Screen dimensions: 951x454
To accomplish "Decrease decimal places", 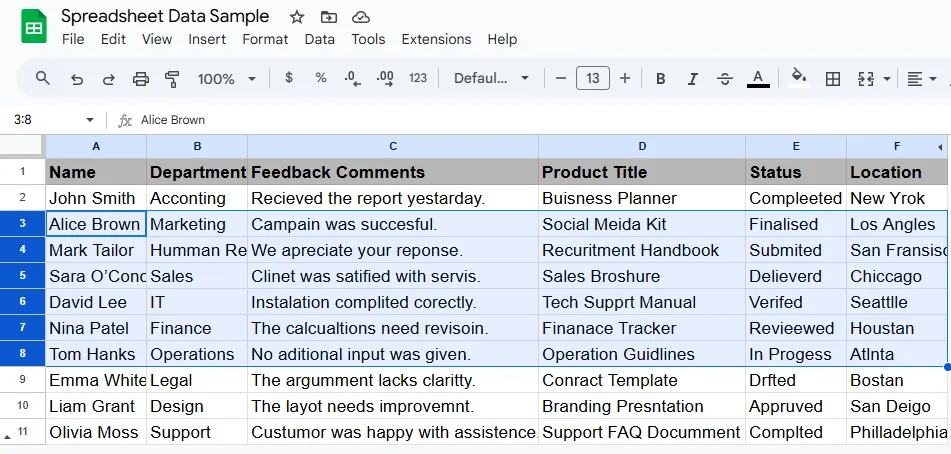I will (352, 78).
